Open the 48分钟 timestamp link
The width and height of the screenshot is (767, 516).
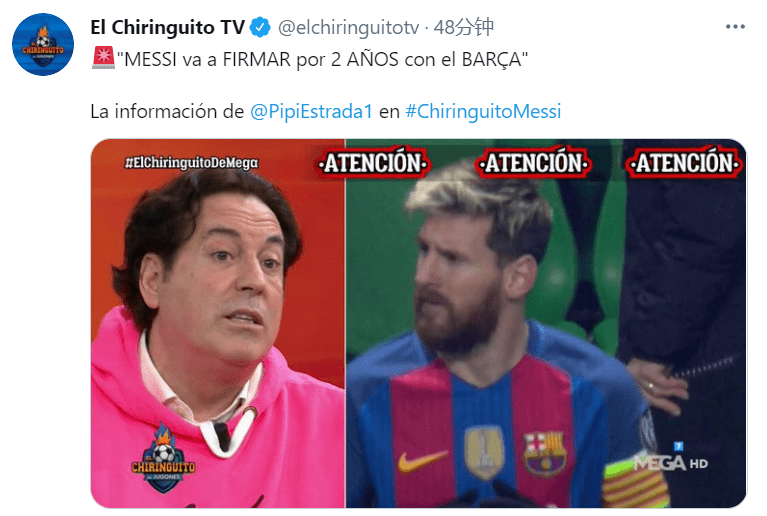[464, 27]
